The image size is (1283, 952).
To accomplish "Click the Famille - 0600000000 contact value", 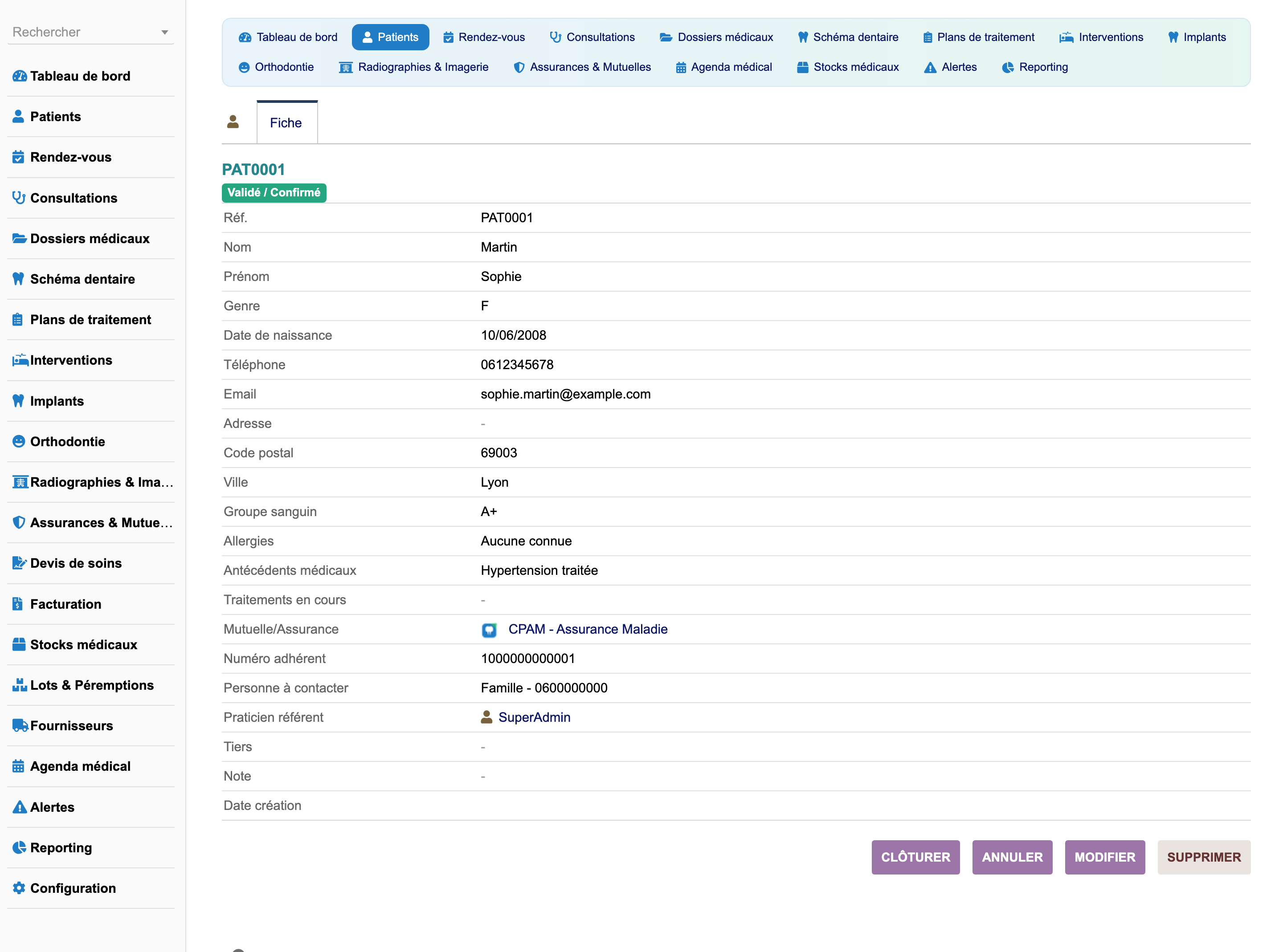I will tap(544, 688).
